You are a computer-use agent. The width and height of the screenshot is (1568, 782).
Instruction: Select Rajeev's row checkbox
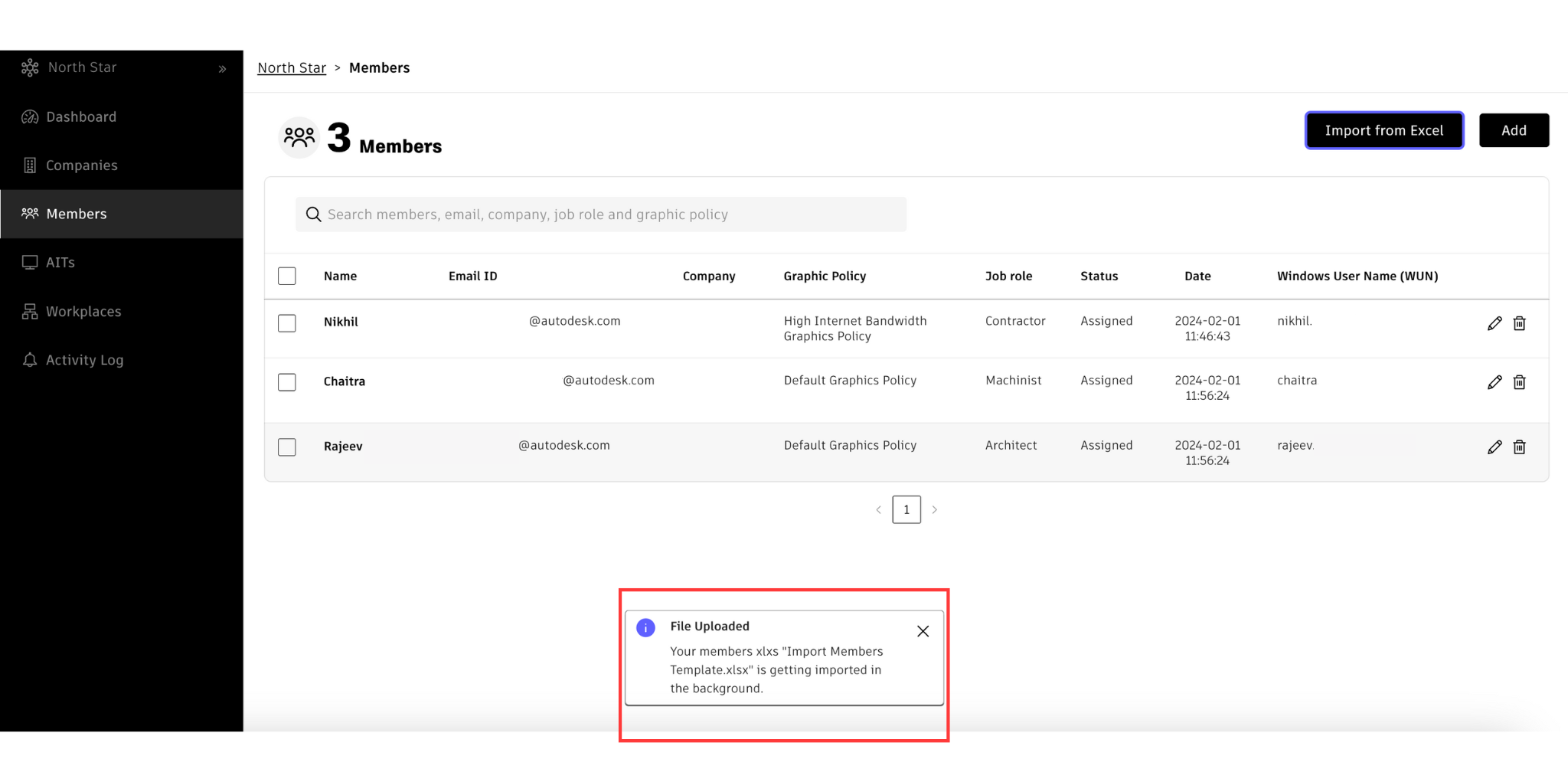287,447
